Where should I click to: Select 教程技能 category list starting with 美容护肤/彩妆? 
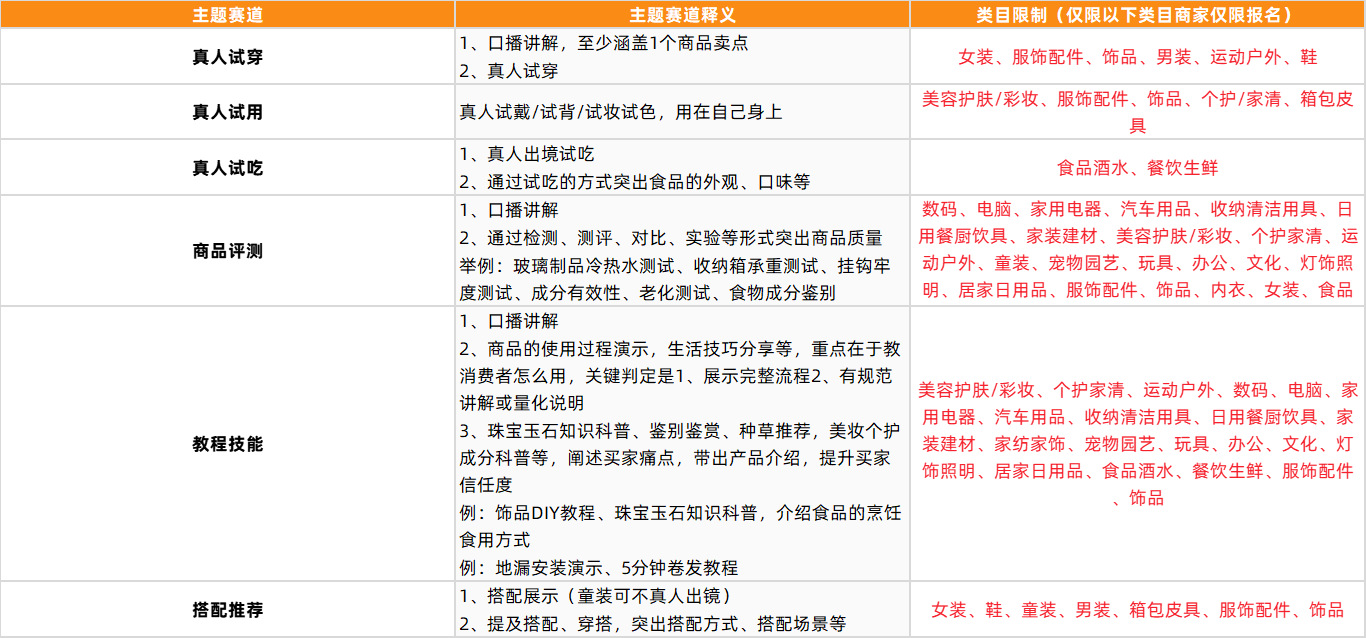[x=1137, y=443]
